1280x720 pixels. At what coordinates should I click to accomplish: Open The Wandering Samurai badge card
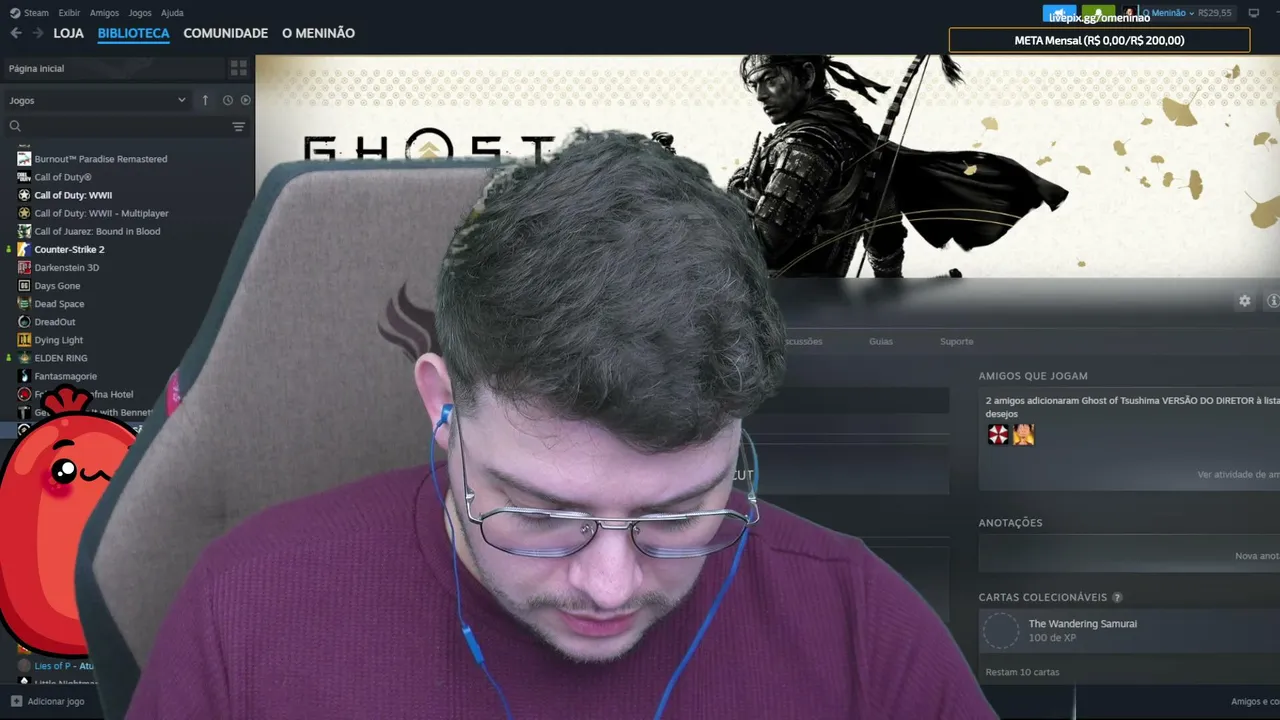[1129, 631]
